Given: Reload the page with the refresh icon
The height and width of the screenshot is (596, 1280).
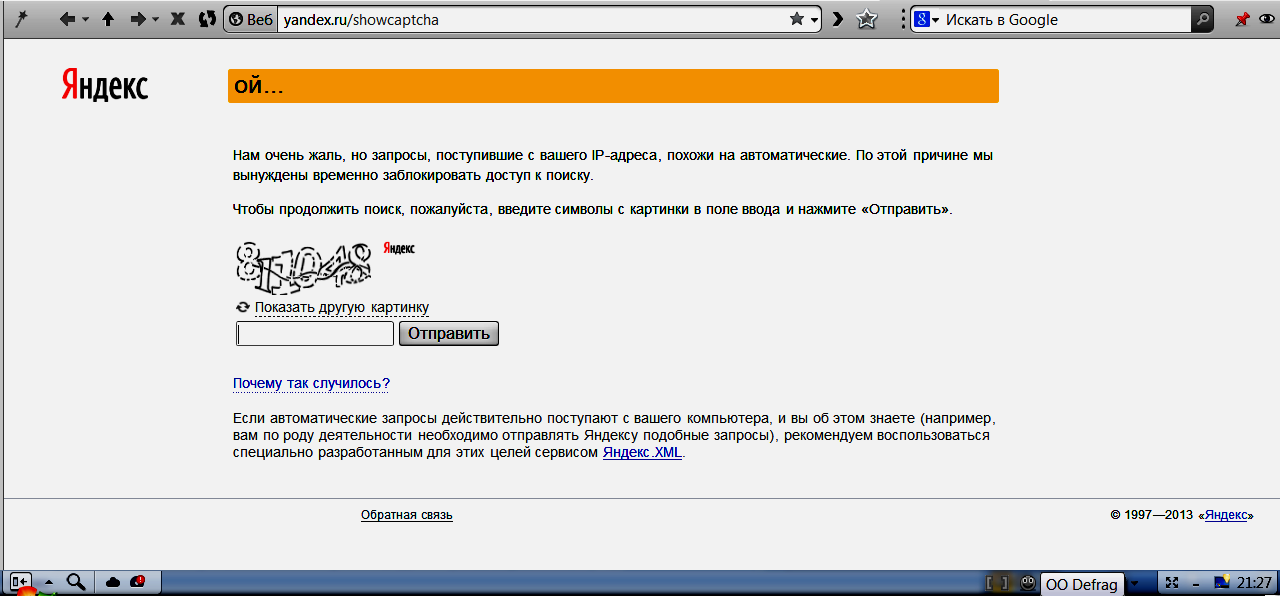Looking at the screenshot, I should (x=207, y=19).
